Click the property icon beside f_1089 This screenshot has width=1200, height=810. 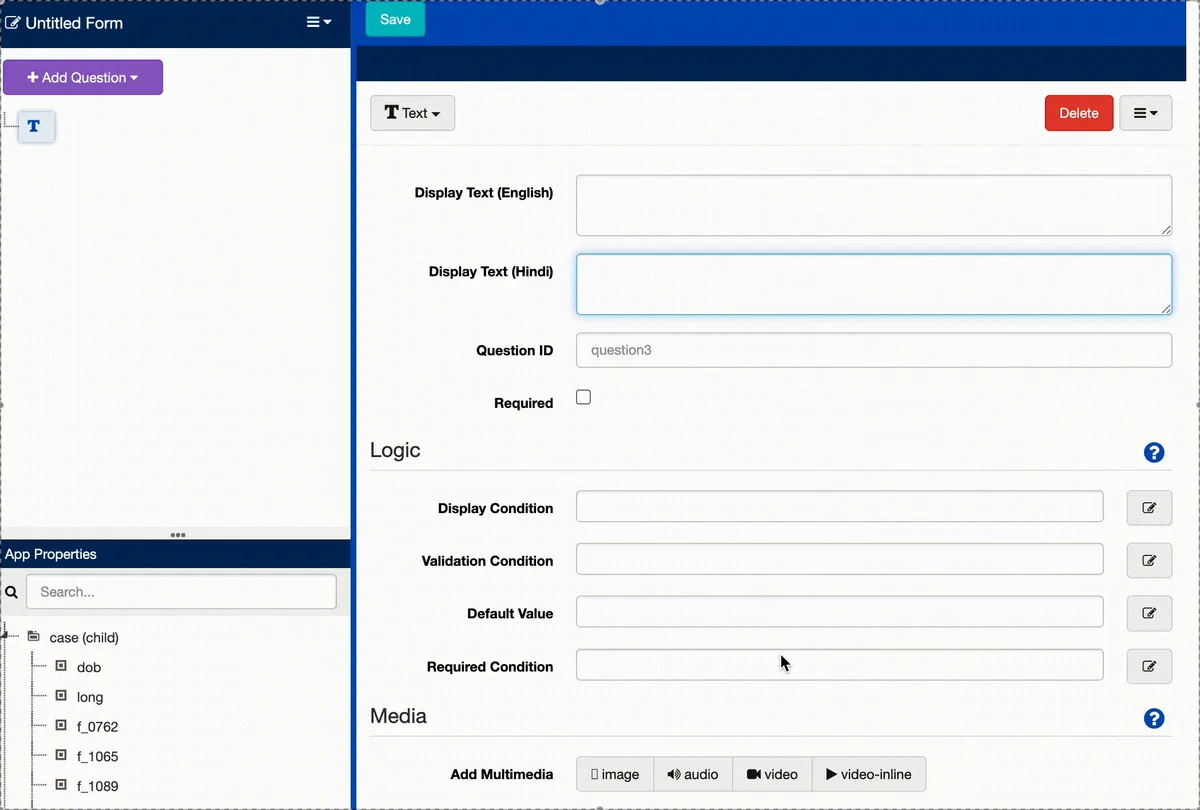tap(61, 785)
